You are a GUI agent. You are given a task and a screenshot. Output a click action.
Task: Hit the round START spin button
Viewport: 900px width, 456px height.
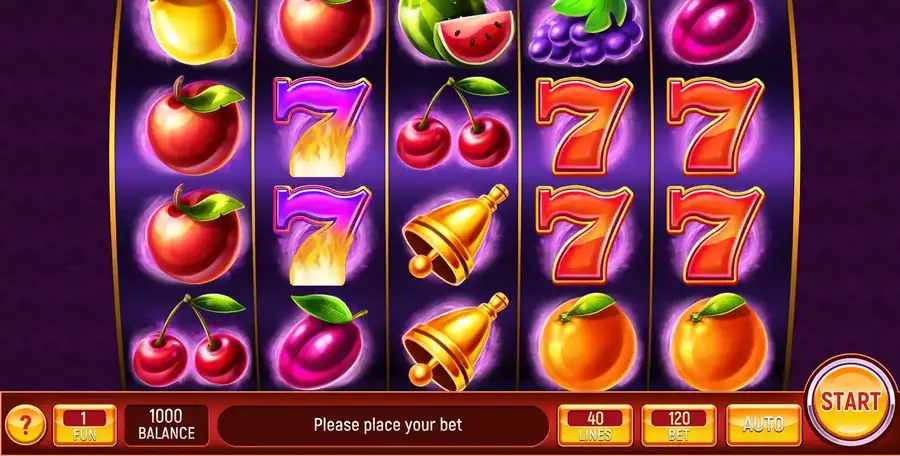click(x=850, y=402)
